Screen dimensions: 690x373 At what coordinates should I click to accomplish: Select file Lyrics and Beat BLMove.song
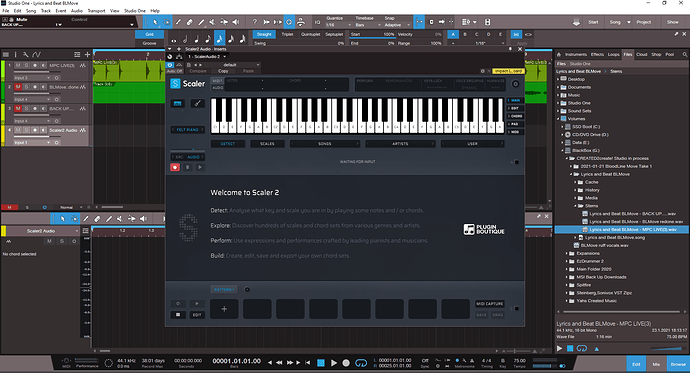(615, 238)
